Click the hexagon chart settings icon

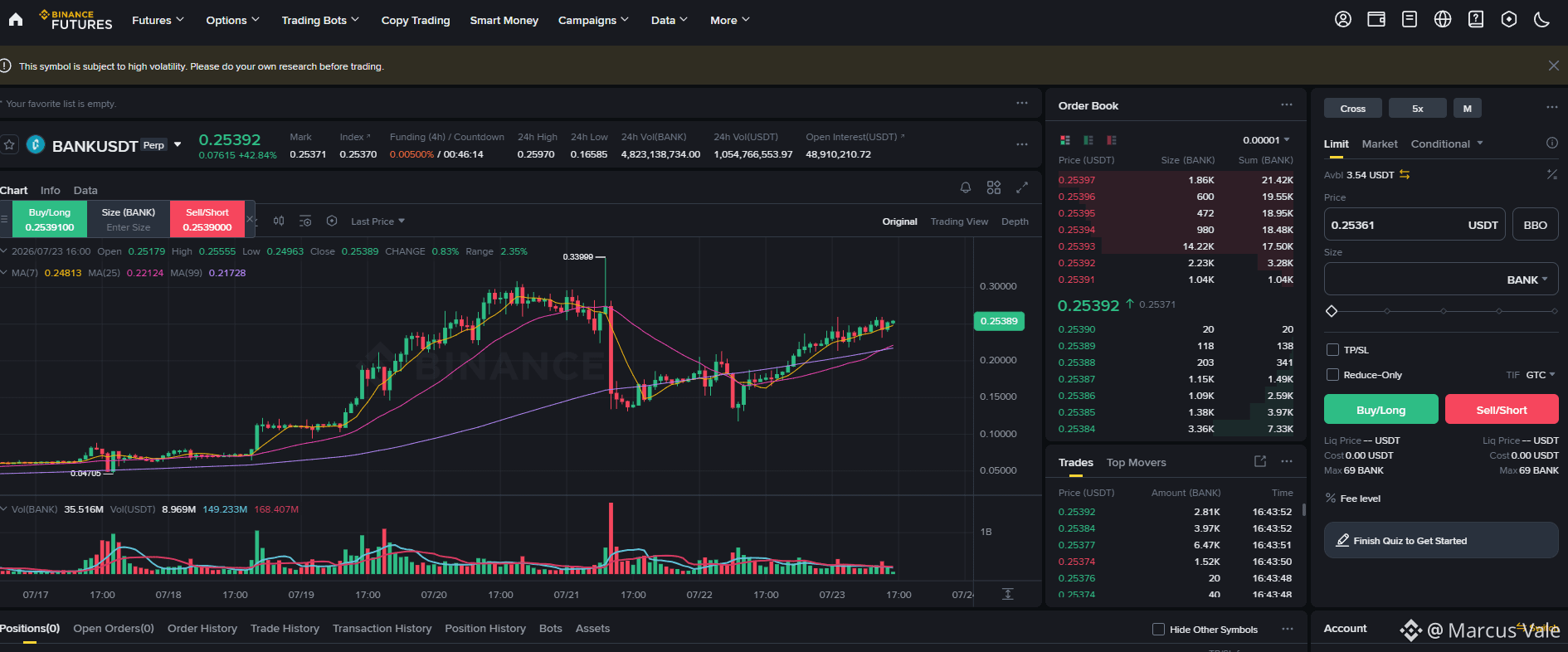pos(332,221)
